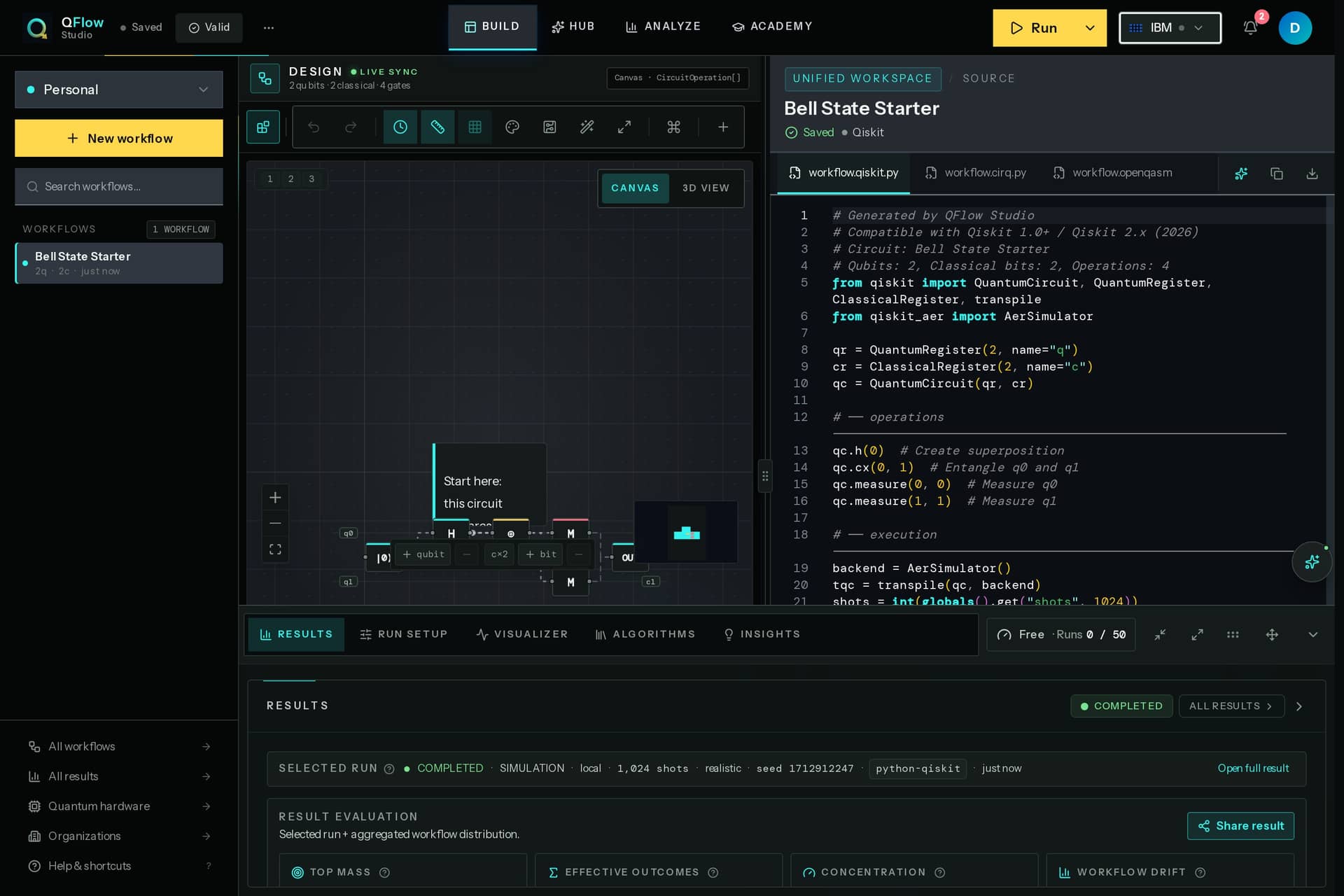The height and width of the screenshot is (896, 1344).
Task: Download the source file icon
Action: coord(1312,174)
